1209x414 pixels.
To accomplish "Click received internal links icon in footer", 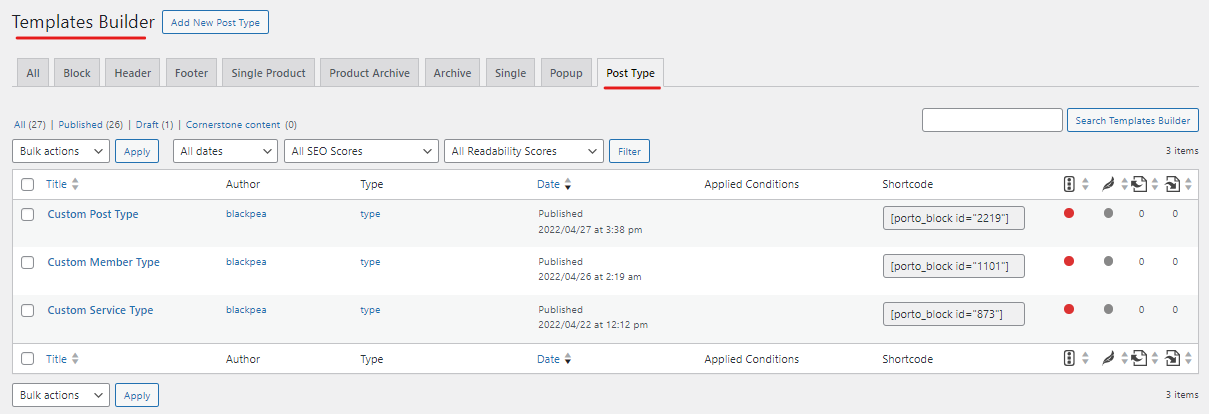I will [1174, 359].
